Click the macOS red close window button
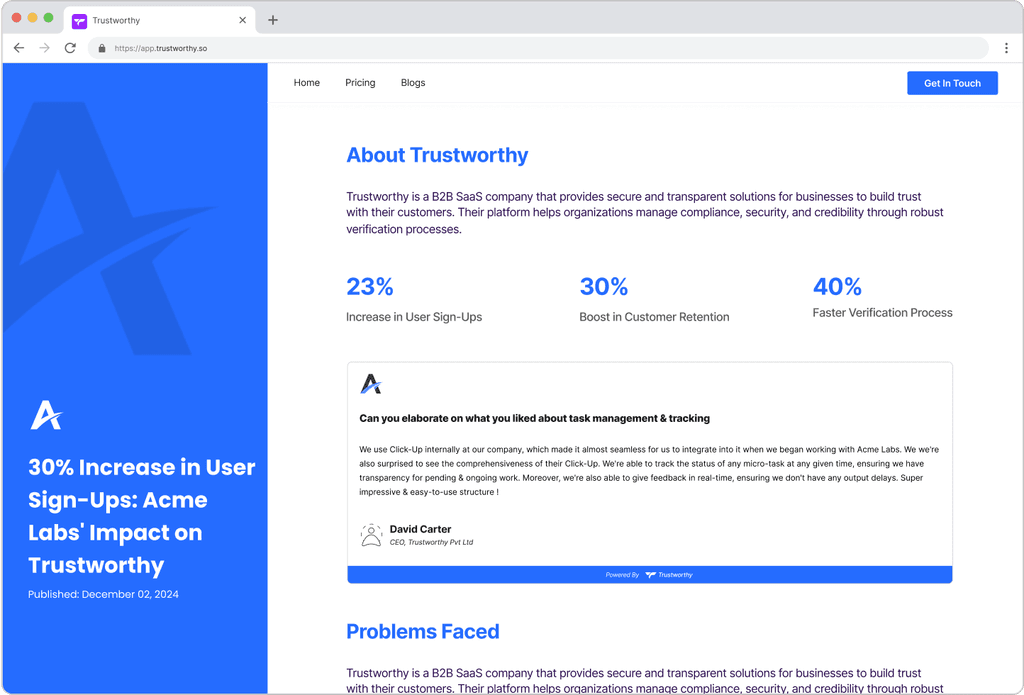Image resolution: width=1024 pixels, height=695 pixels. (x=16, y=18)
